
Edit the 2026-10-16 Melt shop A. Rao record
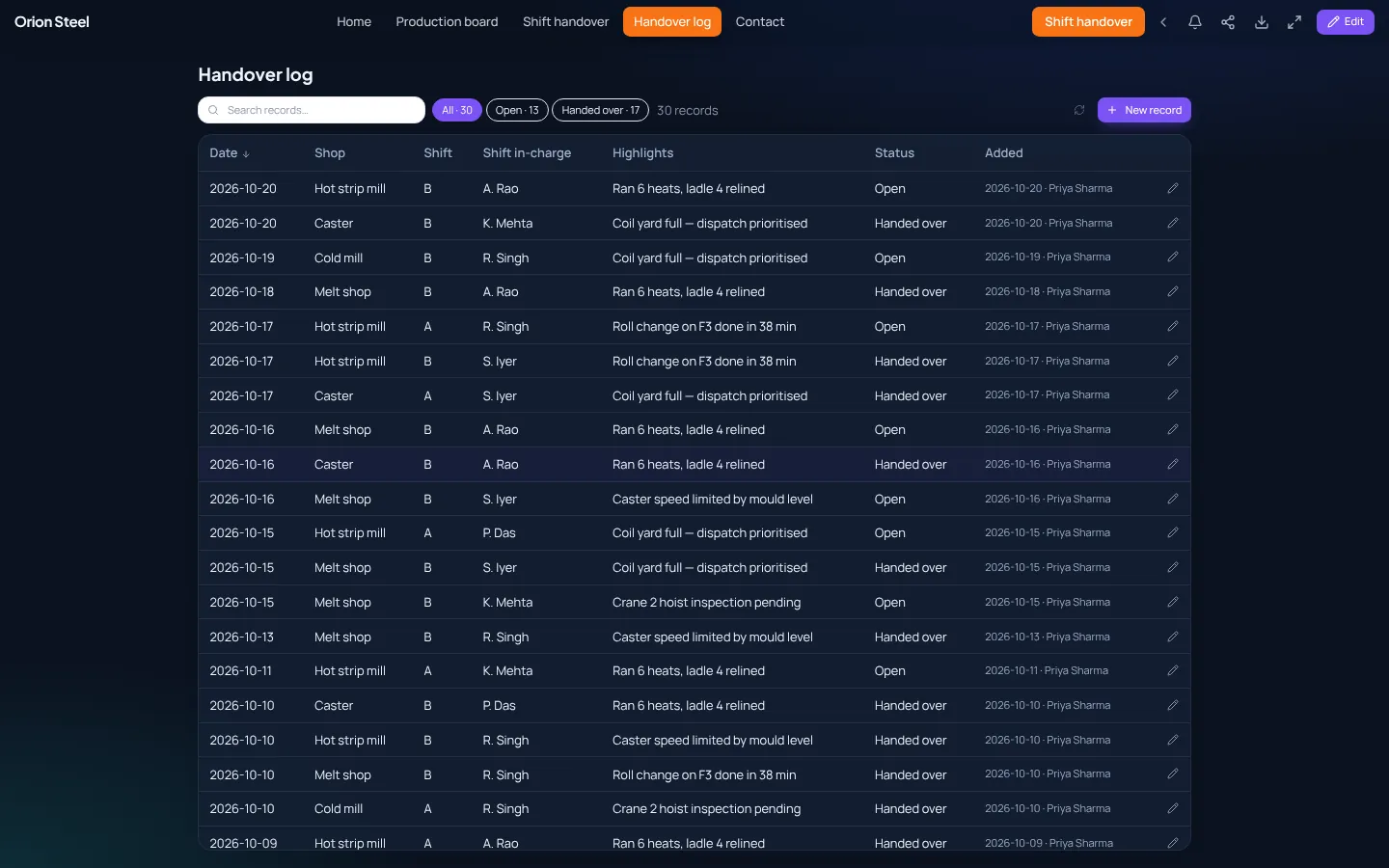click(1173, 429)
